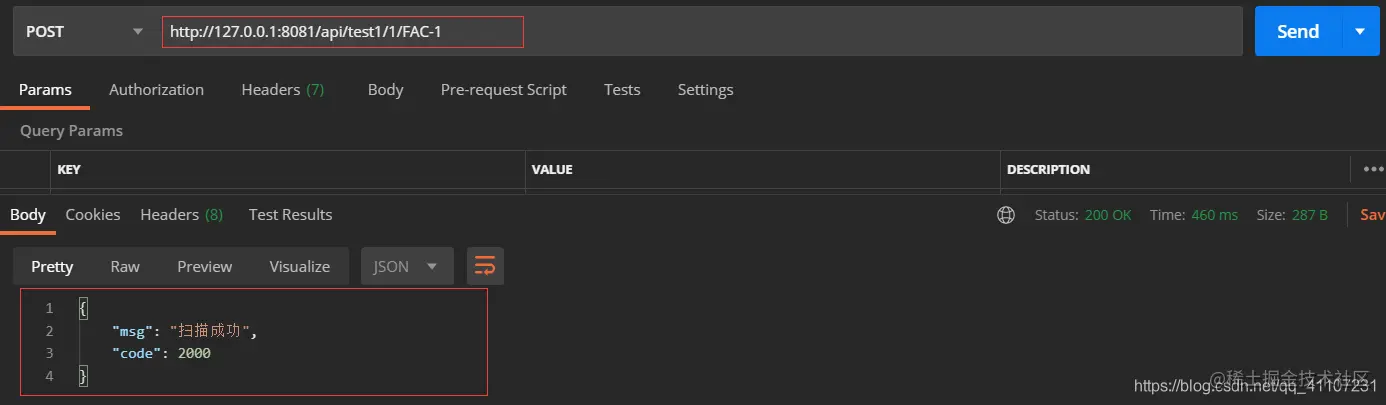Open the POST method dropdown

[84, 32]
